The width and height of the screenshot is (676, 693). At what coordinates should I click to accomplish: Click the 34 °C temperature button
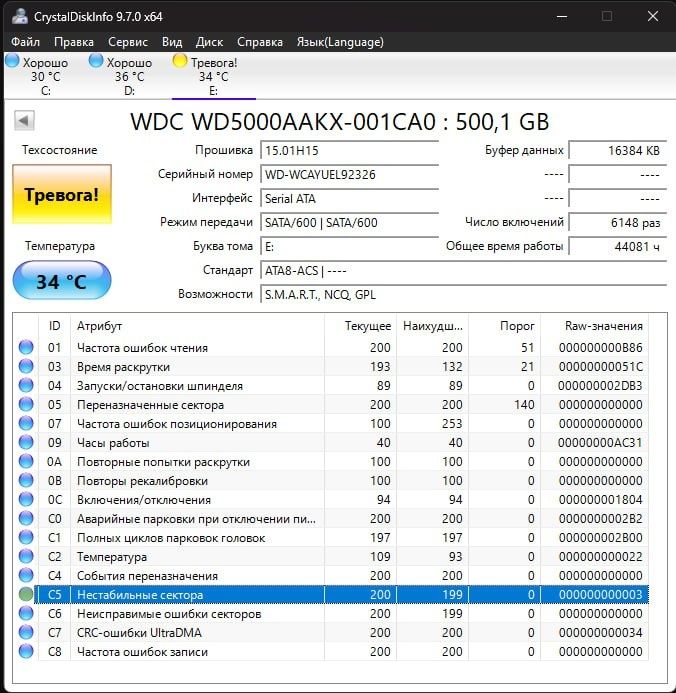62,281
